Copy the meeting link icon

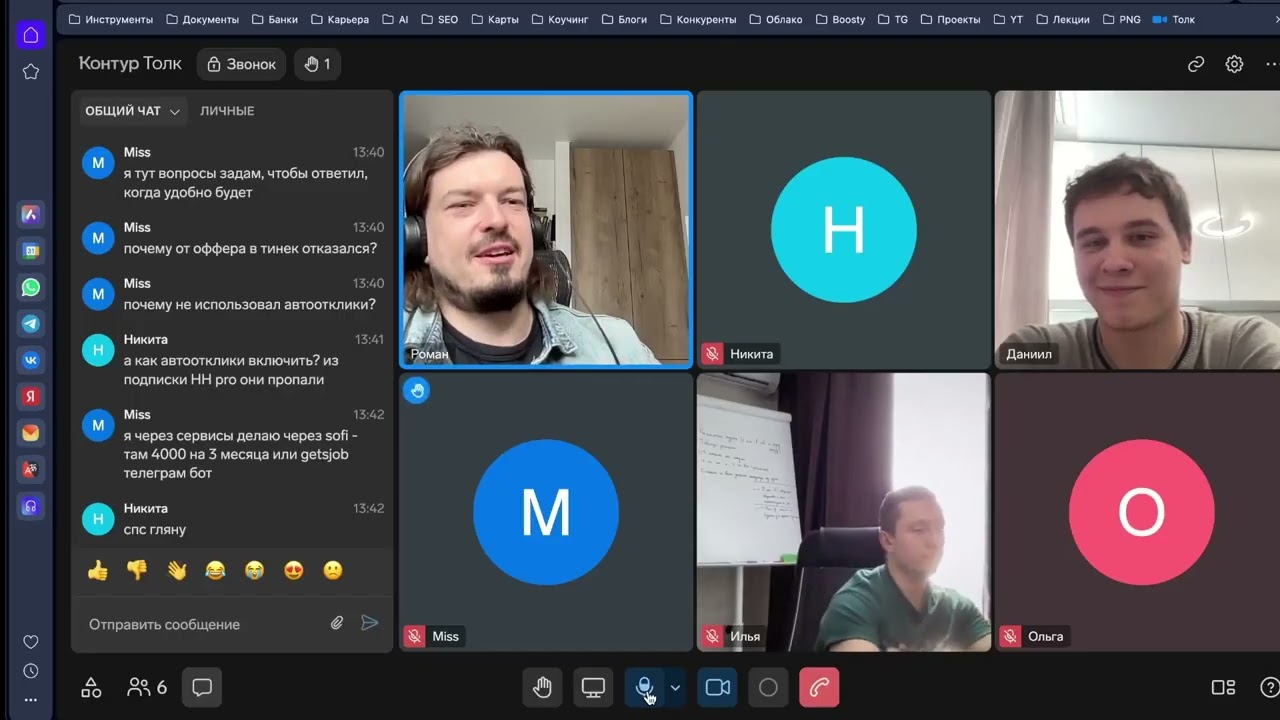tap(1196, 64)
